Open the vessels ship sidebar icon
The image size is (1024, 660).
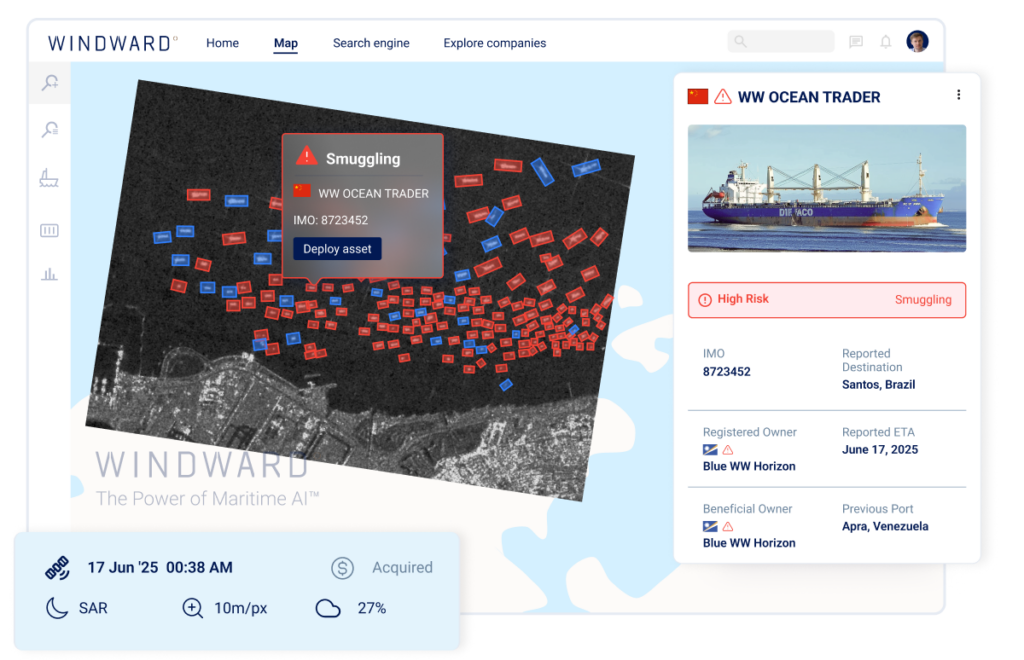49,178
